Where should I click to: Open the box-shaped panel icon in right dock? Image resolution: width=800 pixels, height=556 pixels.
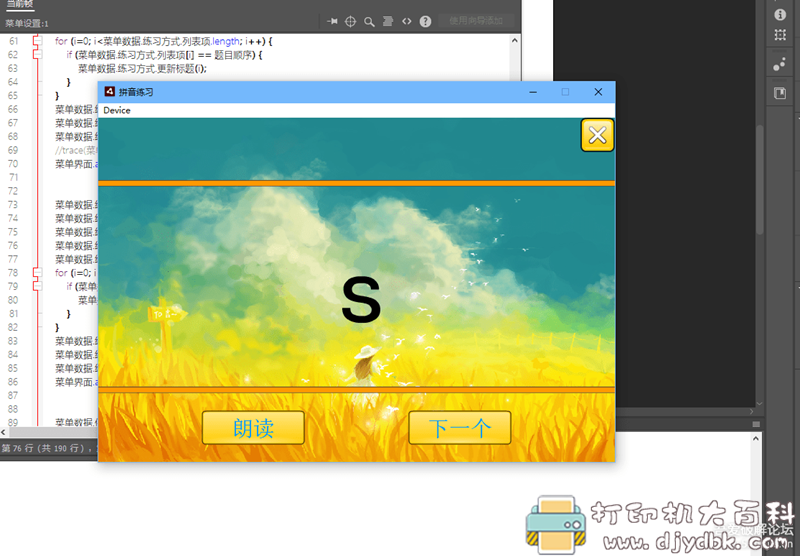(780, 93)
